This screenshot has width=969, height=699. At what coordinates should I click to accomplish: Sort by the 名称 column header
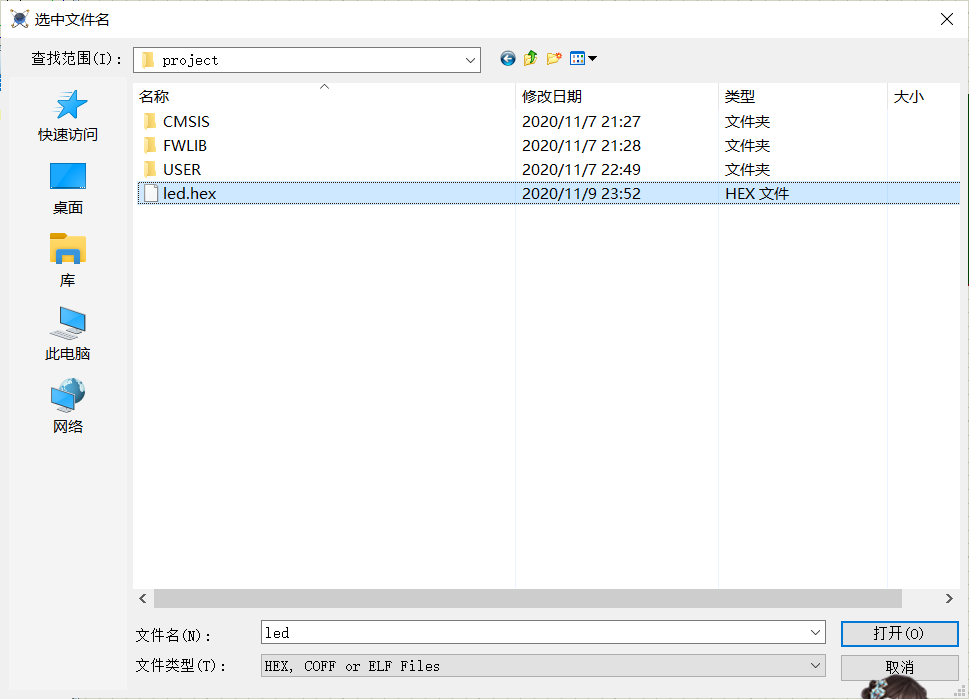324,96
